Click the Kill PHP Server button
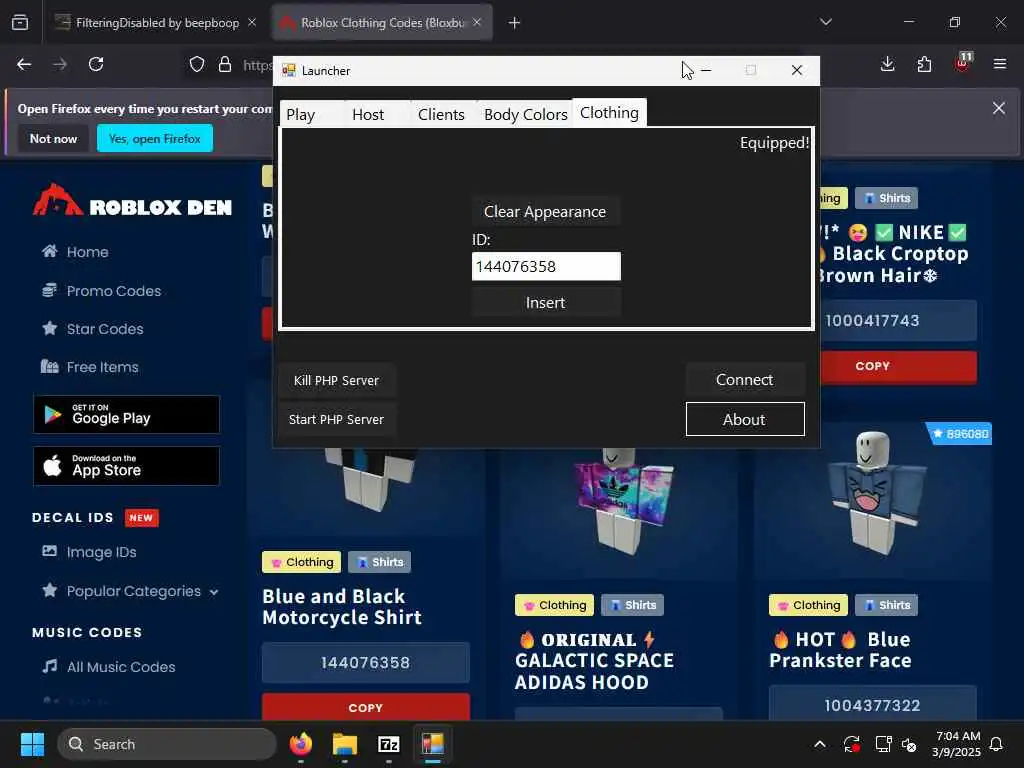Screen dimensions: 1024x768 click(x=336, y=380)
